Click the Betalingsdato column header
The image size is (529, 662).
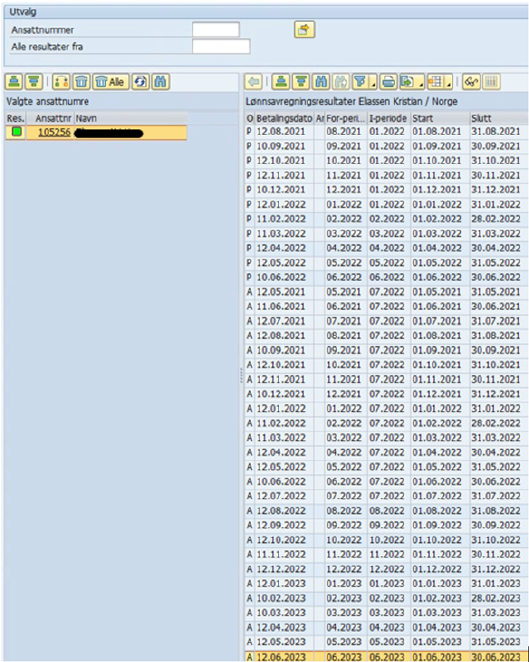[x=284, y=119]
